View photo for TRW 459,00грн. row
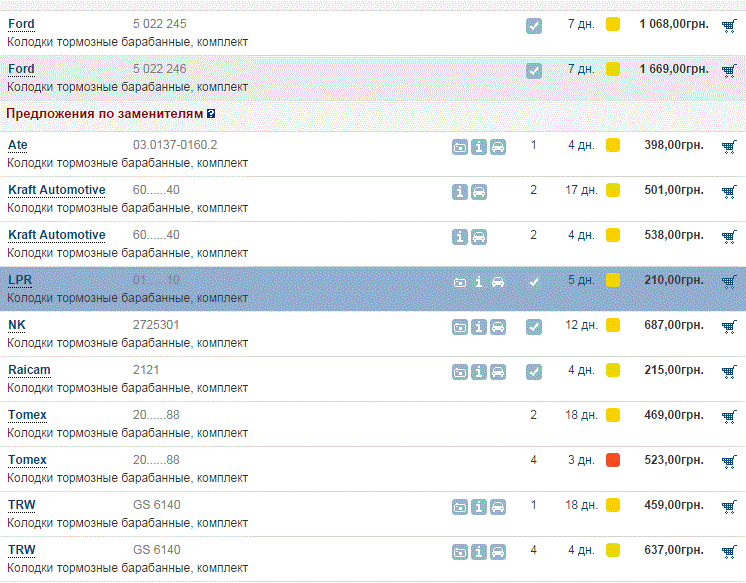This screenshot has height=583, width=746. click(460, 507)
